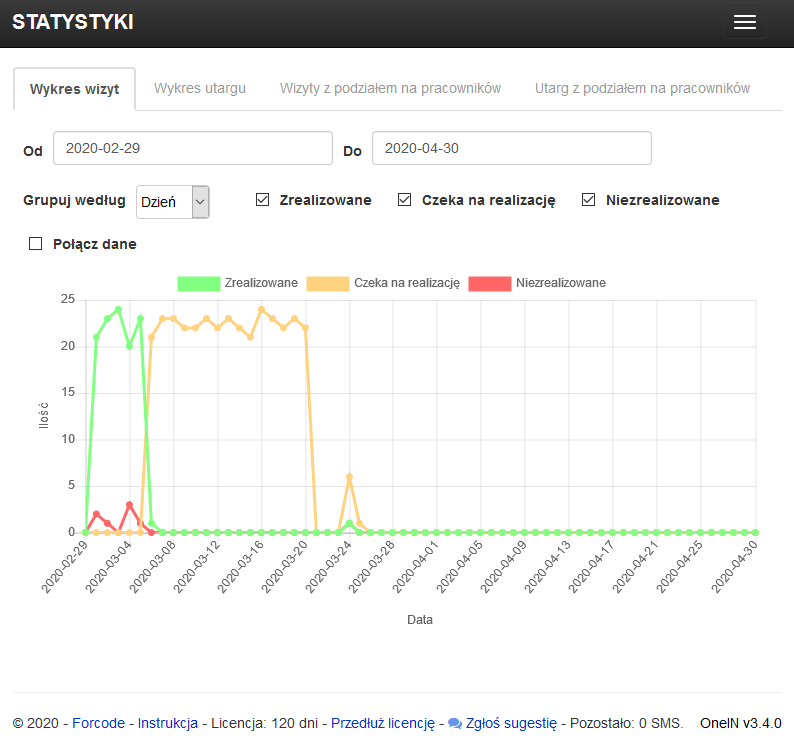794x756 pixels.
Task: Uncheck the Zrealizowane checkbox
Action: coord(263,200)
